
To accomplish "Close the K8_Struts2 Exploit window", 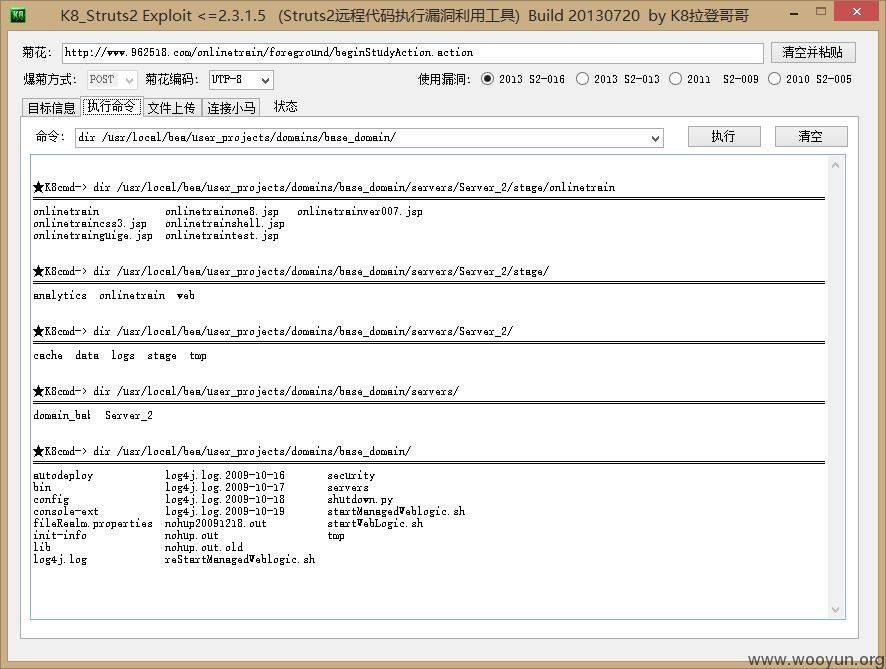I will pyautogui.click(x=857, y=12).
